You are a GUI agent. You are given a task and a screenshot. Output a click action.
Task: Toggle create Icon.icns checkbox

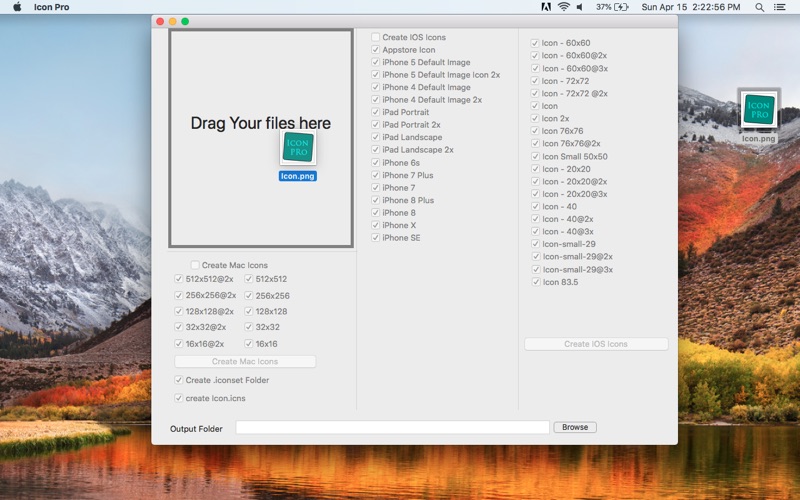(x=179, y=398)
